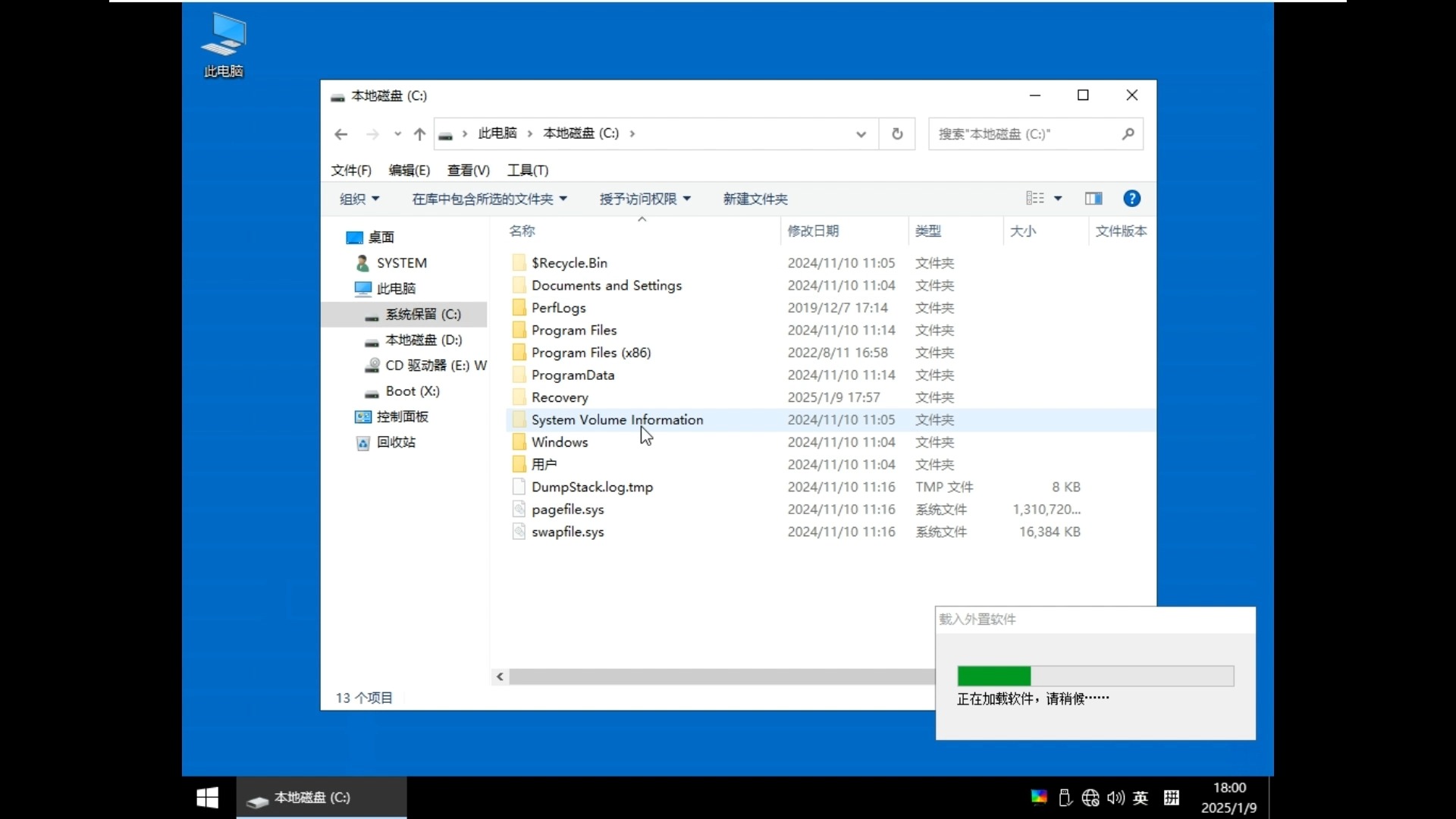Open the Windows Start button
Image resolution: width=1456 pixels, height=819 pixels.
click(x=207, y=798)
